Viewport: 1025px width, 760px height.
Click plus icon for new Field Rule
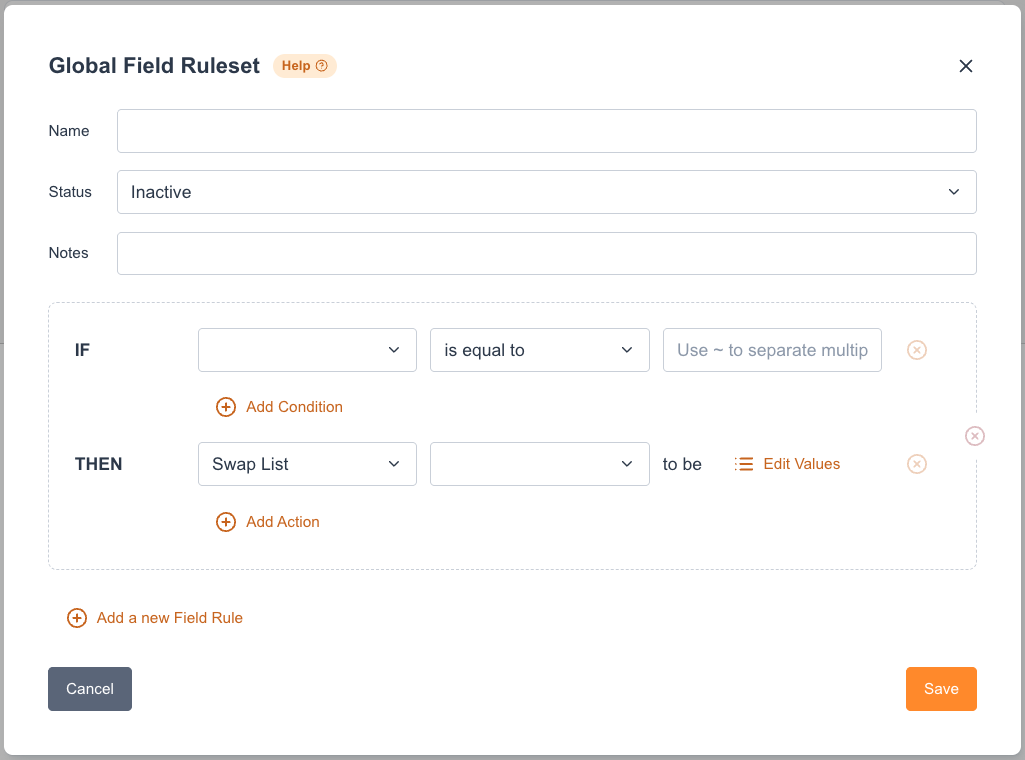77,618
